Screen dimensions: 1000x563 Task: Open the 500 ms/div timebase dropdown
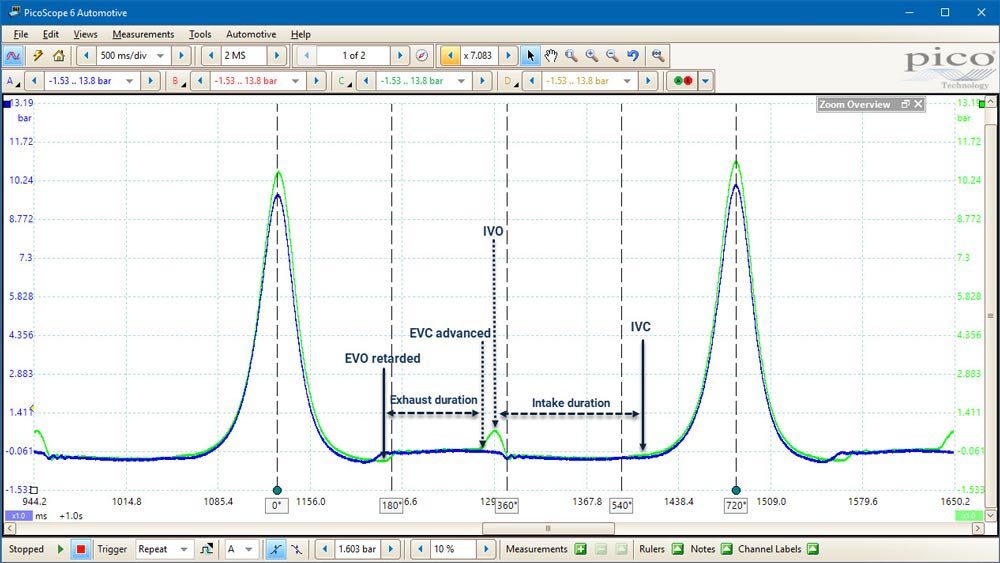point(161,56)
